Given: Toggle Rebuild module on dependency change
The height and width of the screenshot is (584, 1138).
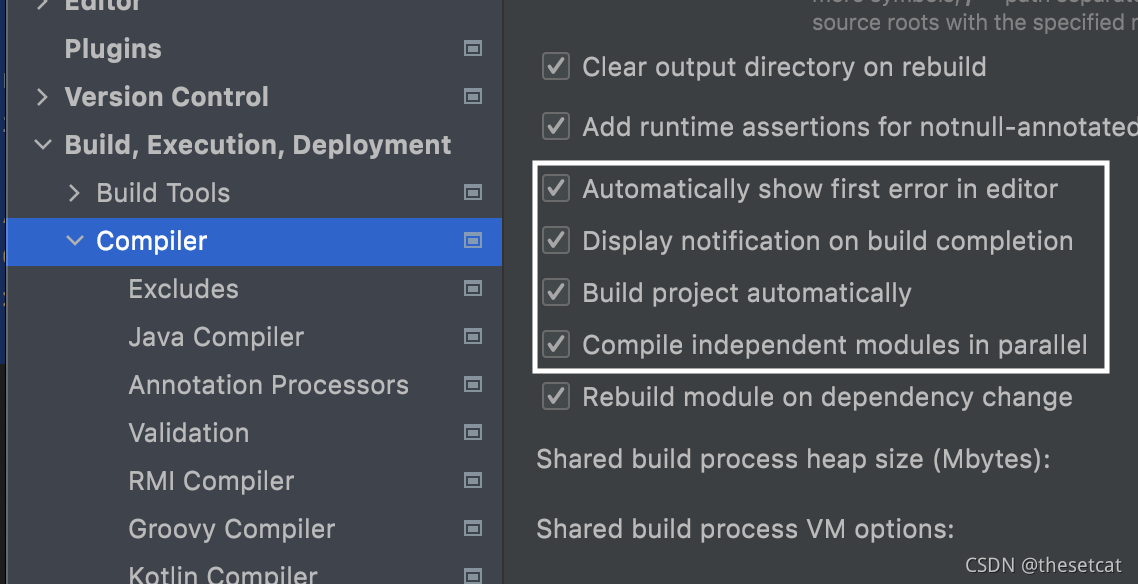Looking at the screenshot, I should click(x=555, y=396).
